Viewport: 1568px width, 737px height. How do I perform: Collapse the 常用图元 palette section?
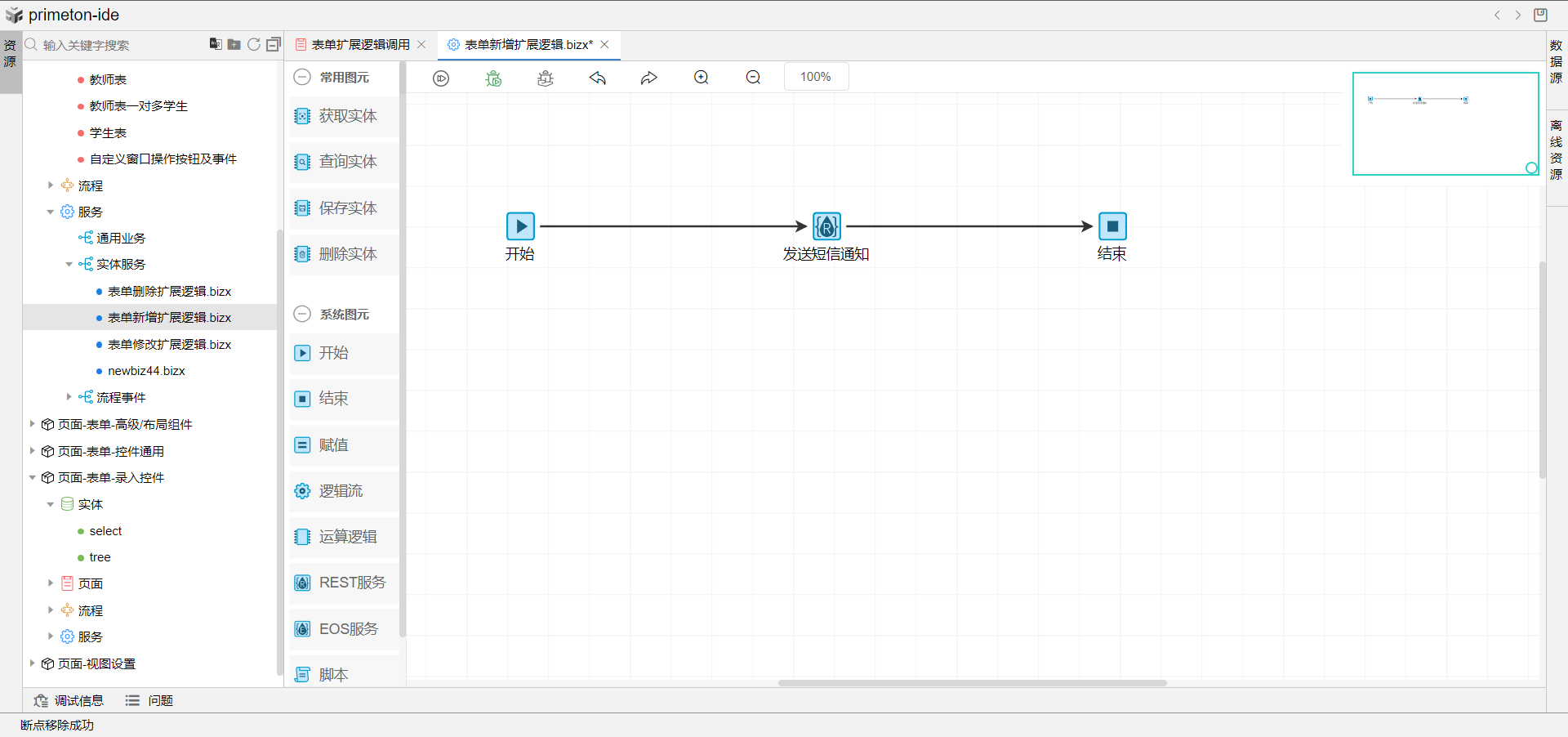click(302, 77)
